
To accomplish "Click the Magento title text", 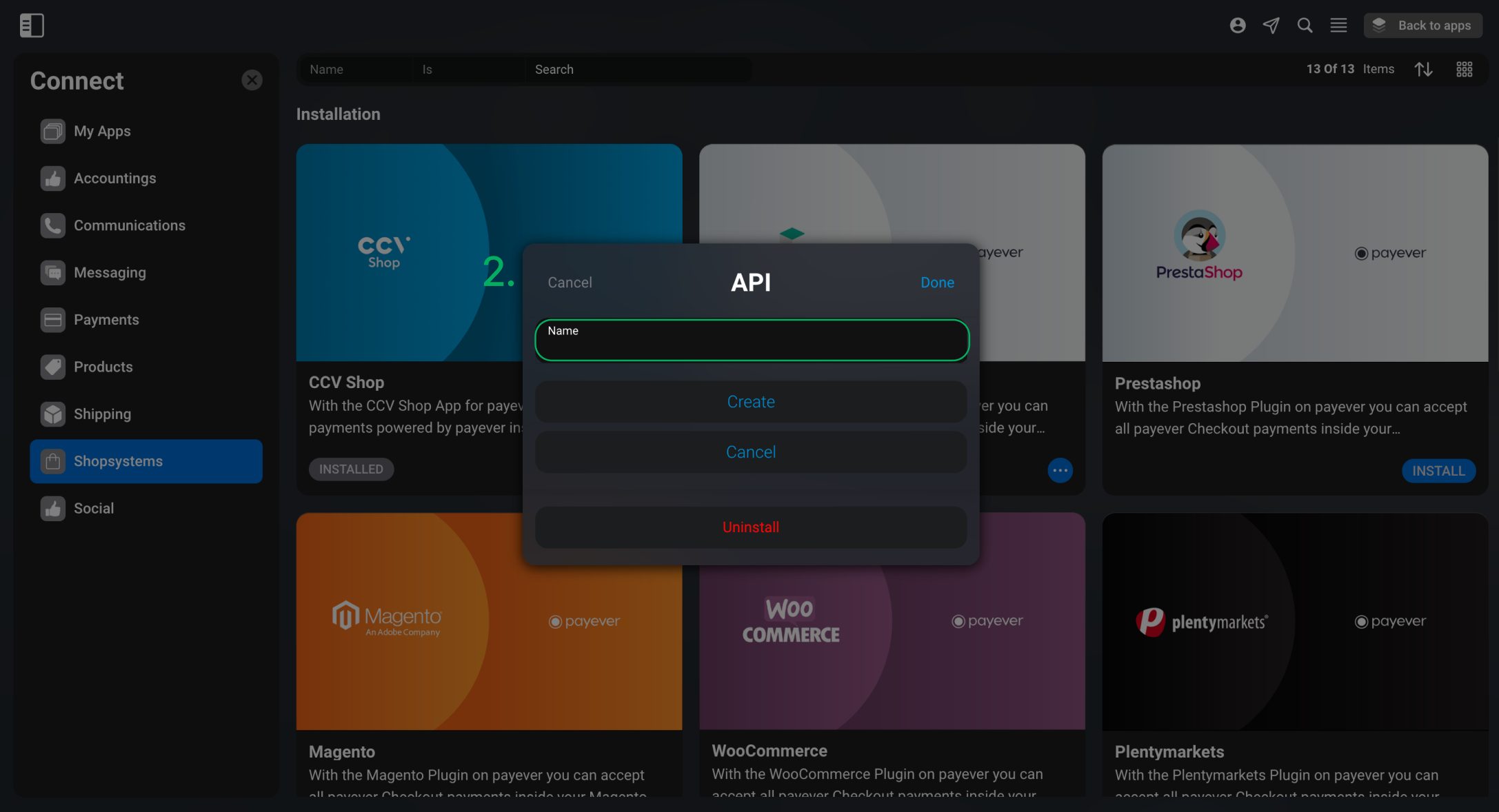I will tap(341, 752).
